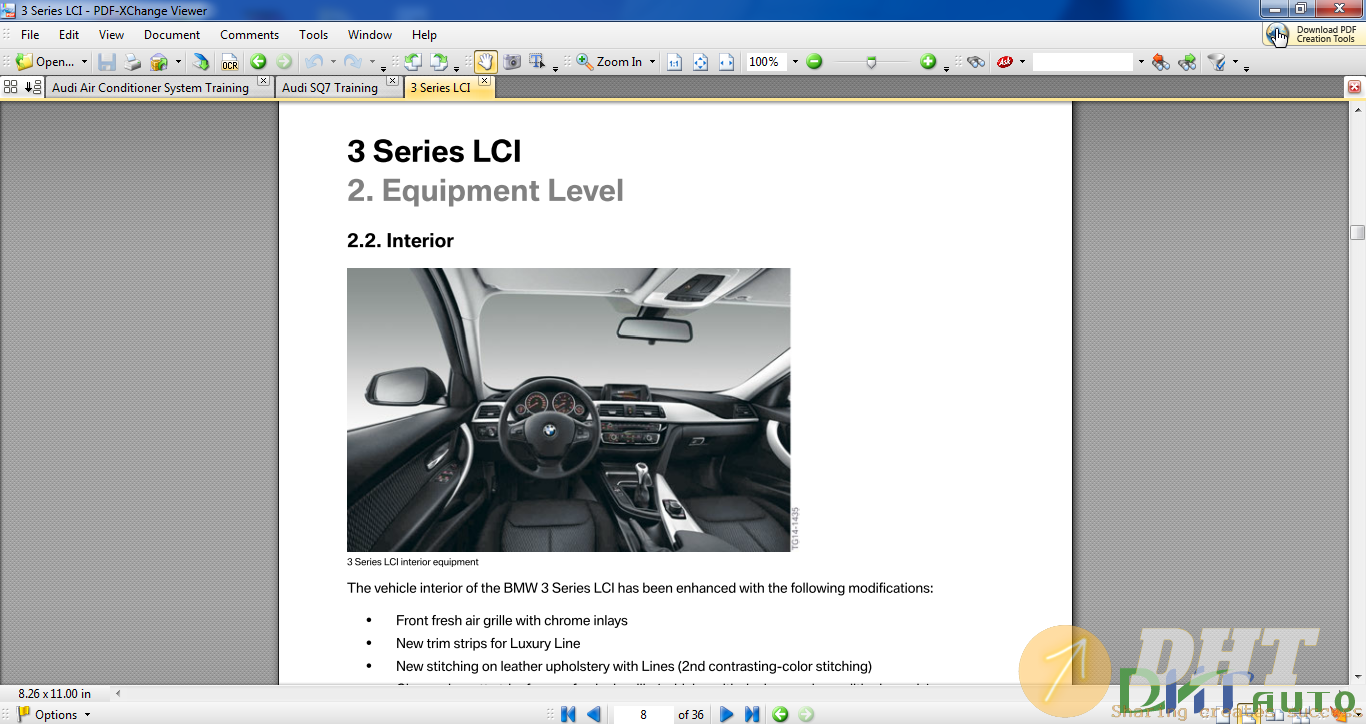
Task: Switch to Audi SQ7 Training tab
Action: click(x=330, y=88)
